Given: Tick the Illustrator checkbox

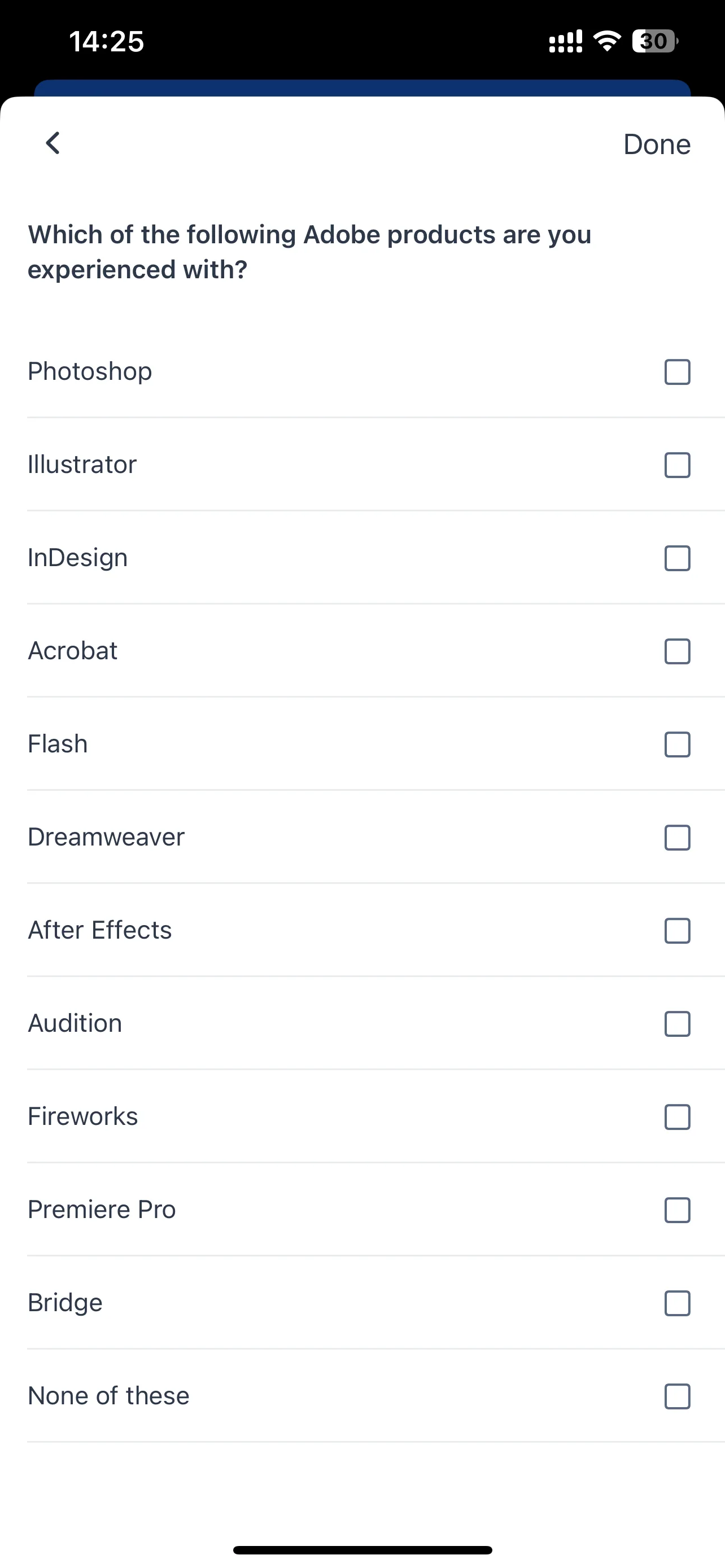Looking at the screenshot, I should pos(677,465).
